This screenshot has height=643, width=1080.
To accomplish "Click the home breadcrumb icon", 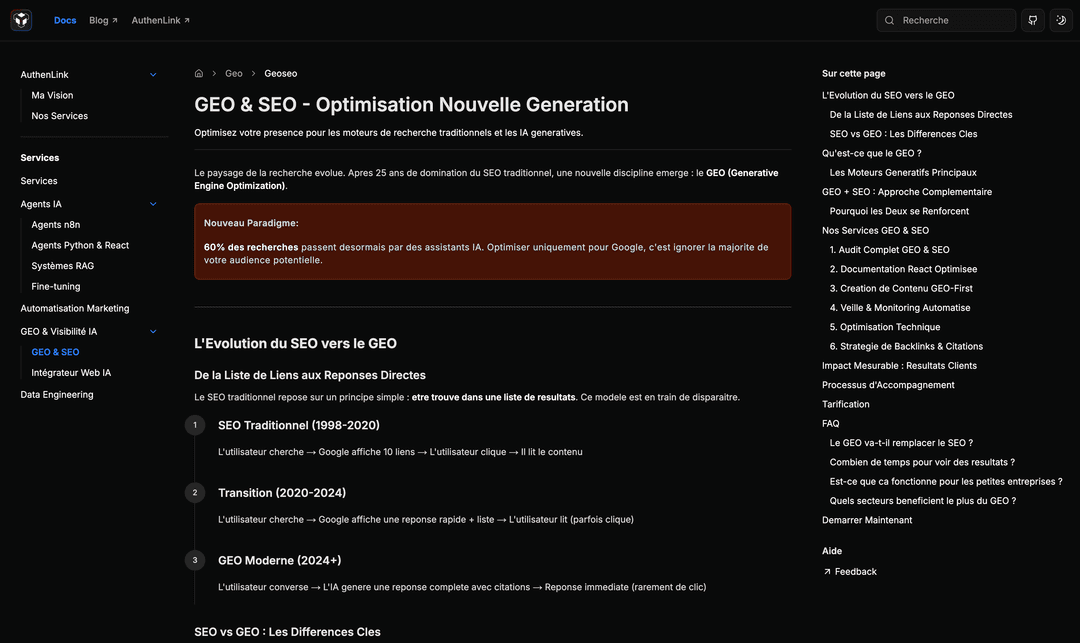I will point(199,73).
